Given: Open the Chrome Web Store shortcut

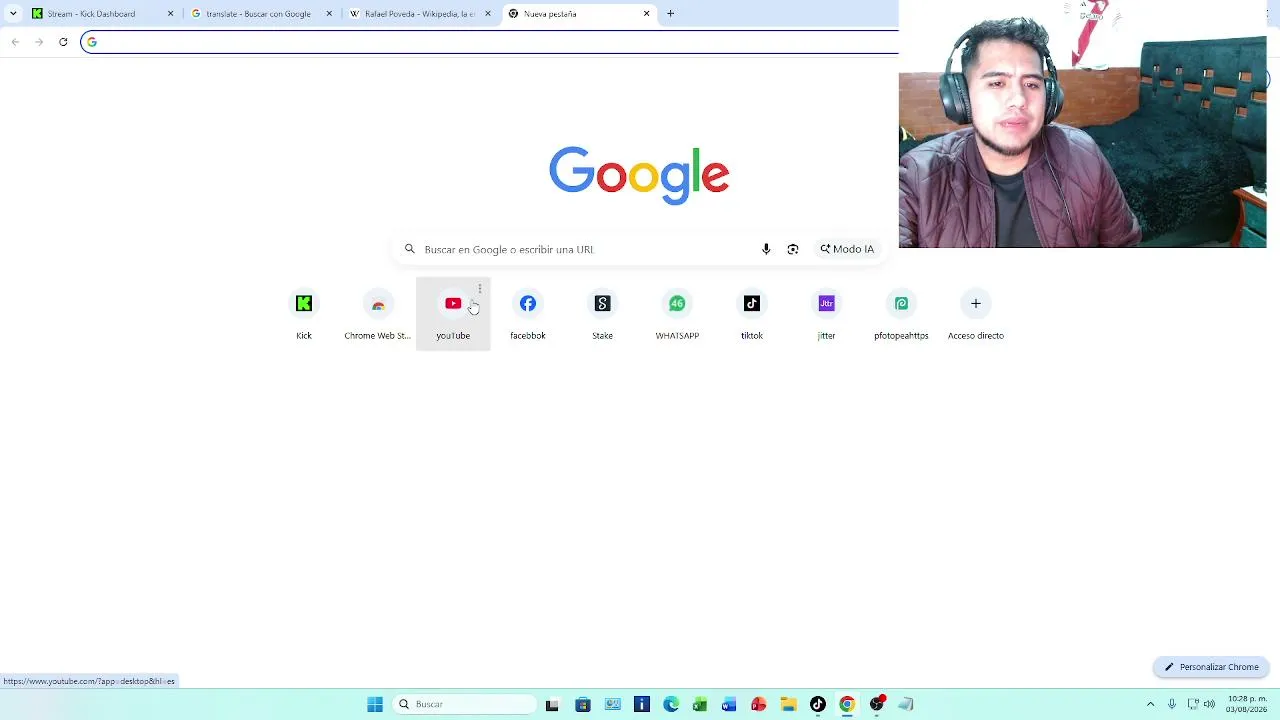Looking at the screenshot, I should pos(378,314).
